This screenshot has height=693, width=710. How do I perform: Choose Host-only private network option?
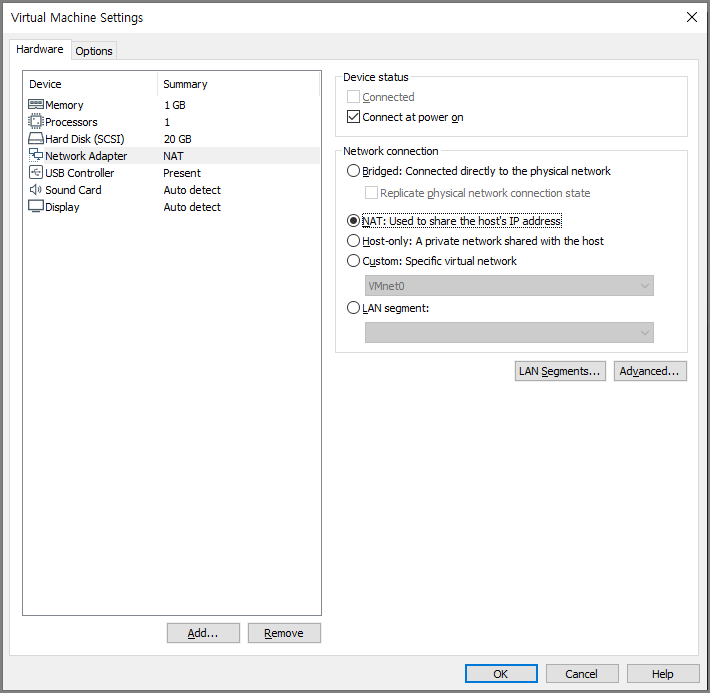tap(353, 241)
